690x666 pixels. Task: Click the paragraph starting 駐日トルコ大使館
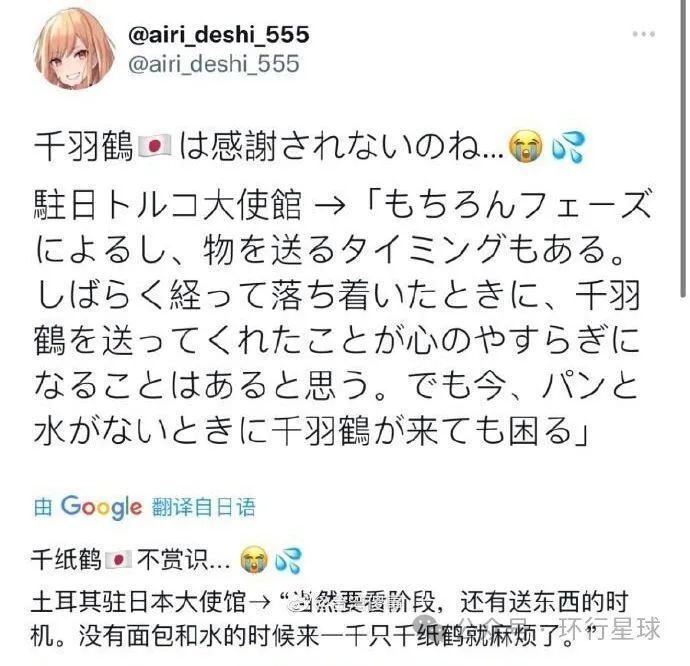342,317
